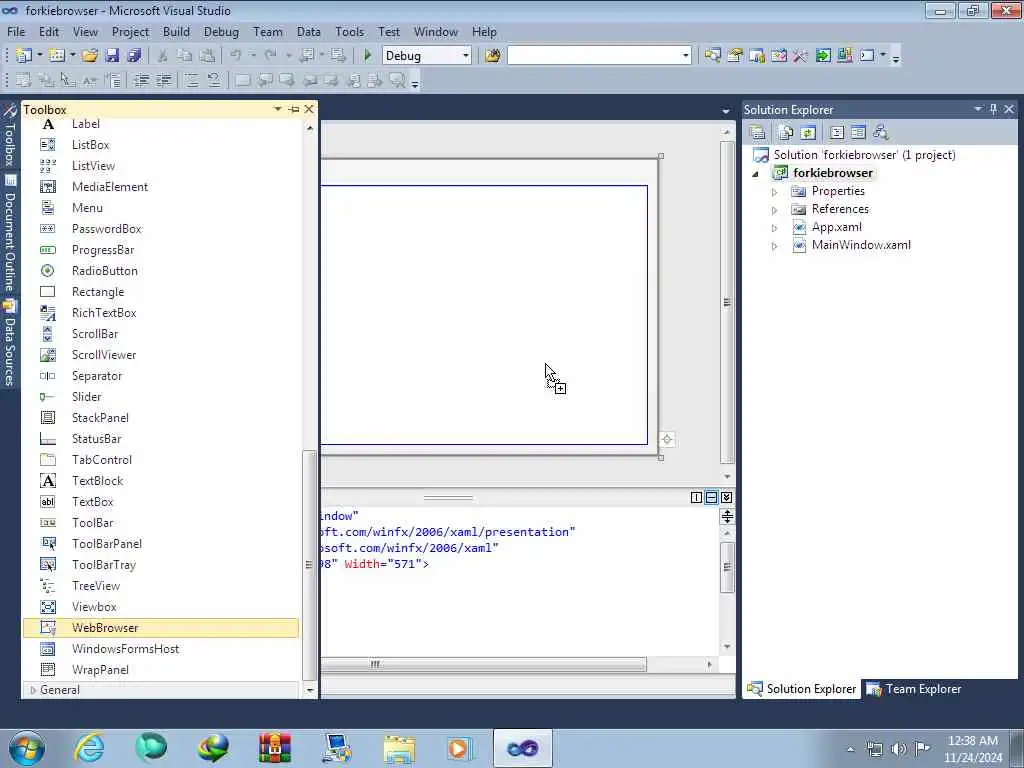Open the Debug menu

tap(221, 31)
